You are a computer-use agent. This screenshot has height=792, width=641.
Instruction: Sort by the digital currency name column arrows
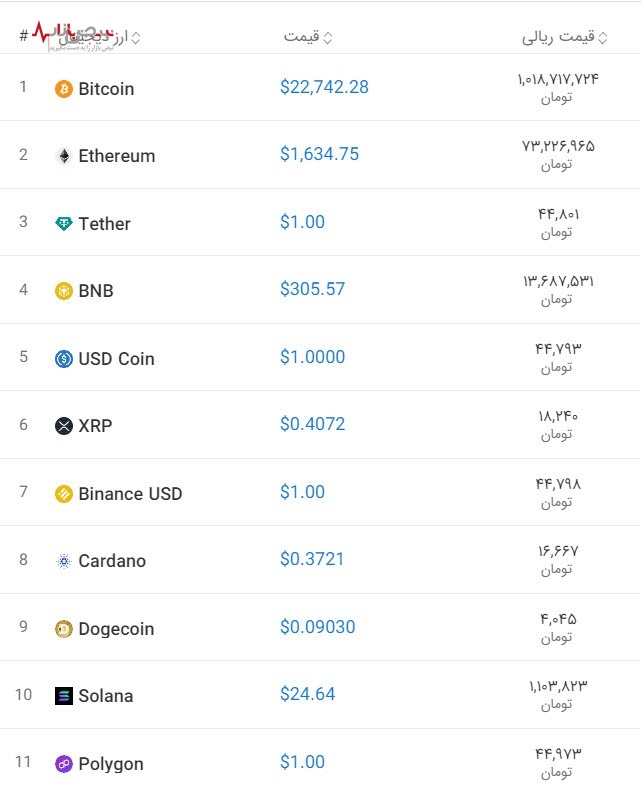[x=136, y=38]
